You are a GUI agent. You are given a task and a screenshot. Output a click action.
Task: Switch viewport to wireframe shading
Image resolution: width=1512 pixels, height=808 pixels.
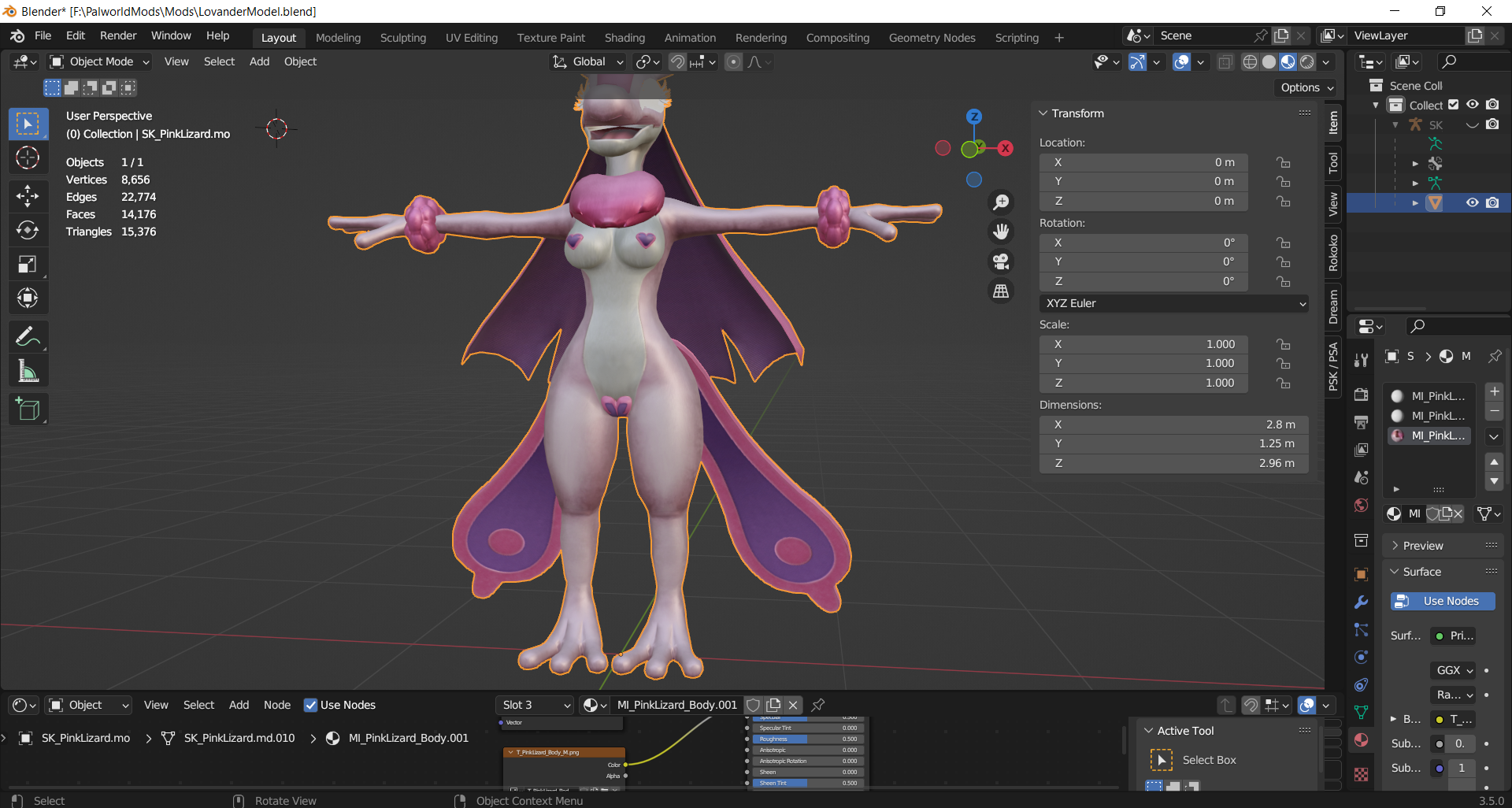coord(1250,61)
